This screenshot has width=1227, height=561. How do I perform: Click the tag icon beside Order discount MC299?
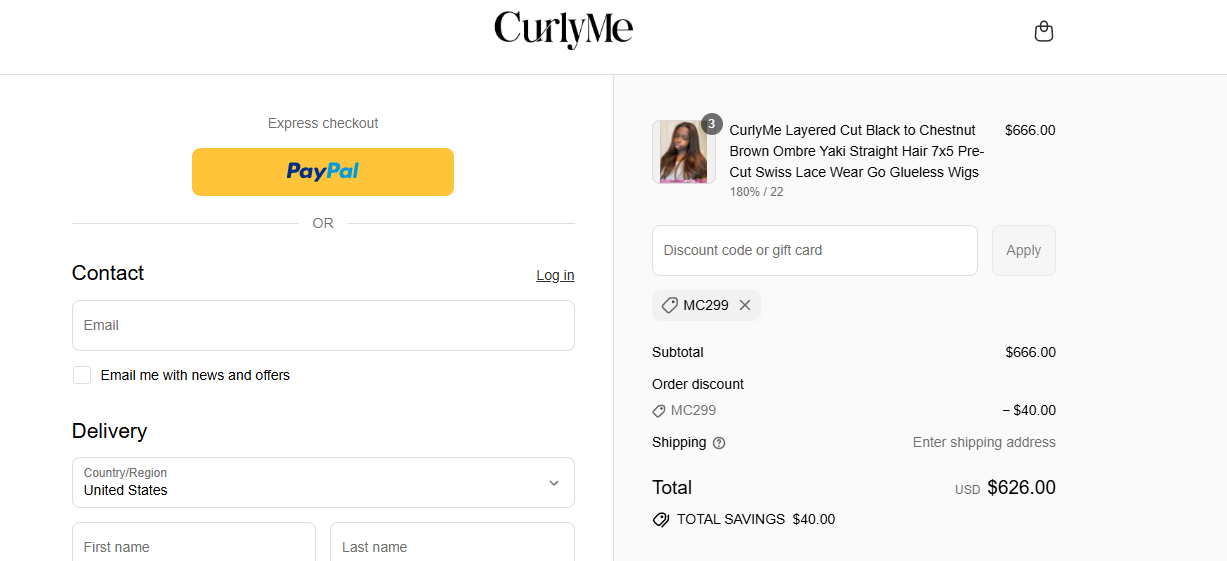[659, 411]
